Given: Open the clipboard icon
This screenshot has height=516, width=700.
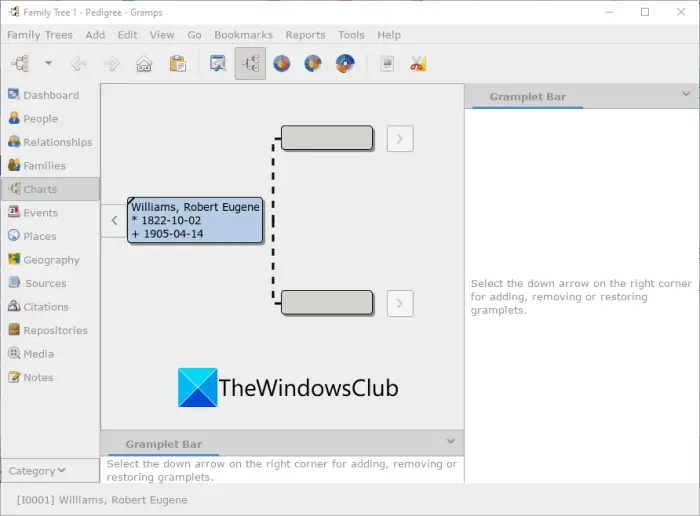Looking at the screenshot, I should (x=178, y=63).
